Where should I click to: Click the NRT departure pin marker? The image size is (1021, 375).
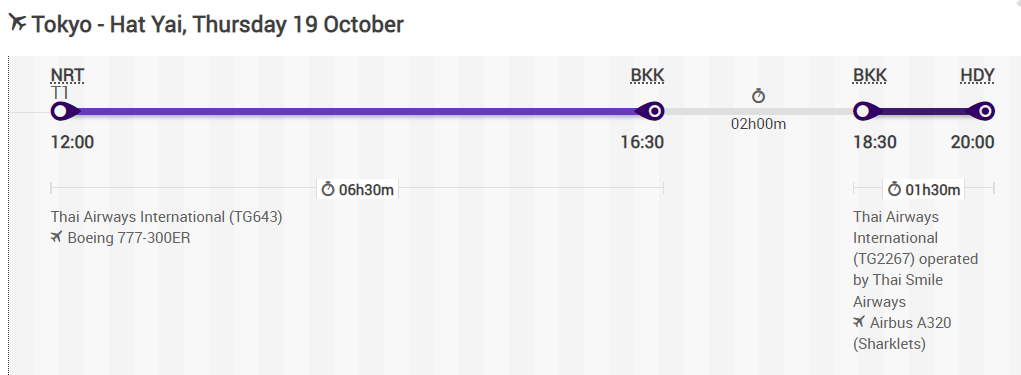63,111
